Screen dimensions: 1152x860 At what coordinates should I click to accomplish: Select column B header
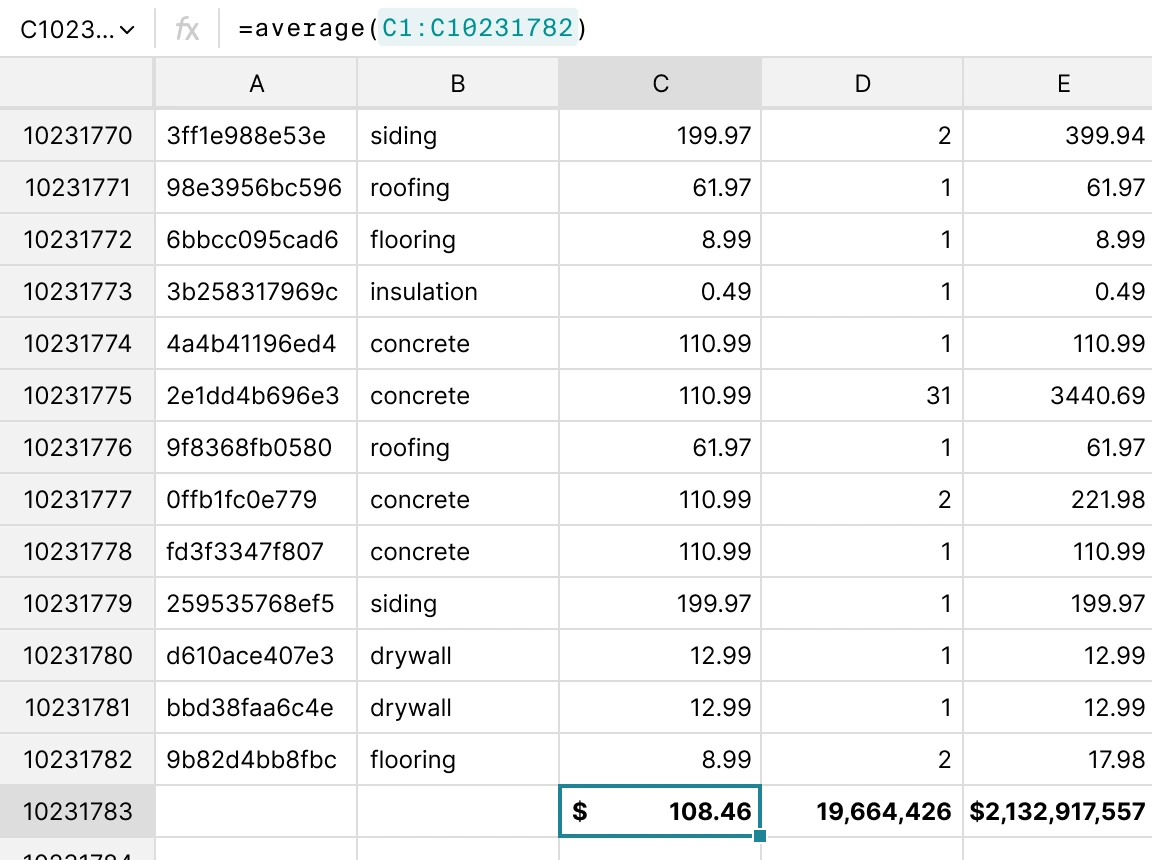click(x=458, y=84)
